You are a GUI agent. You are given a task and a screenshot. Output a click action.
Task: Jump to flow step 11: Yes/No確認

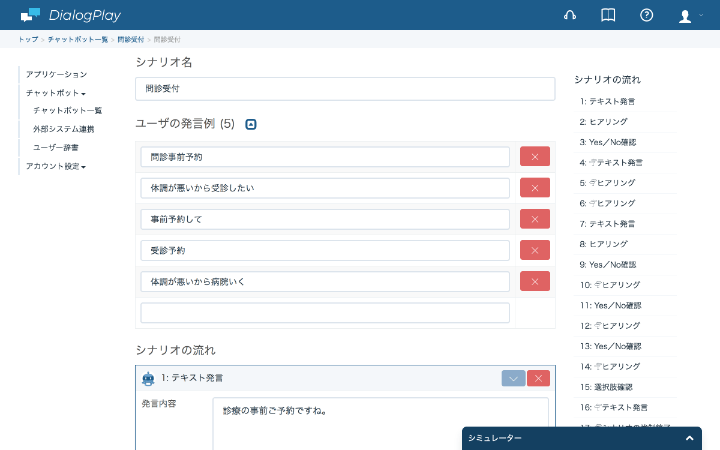tap(610, 305)
